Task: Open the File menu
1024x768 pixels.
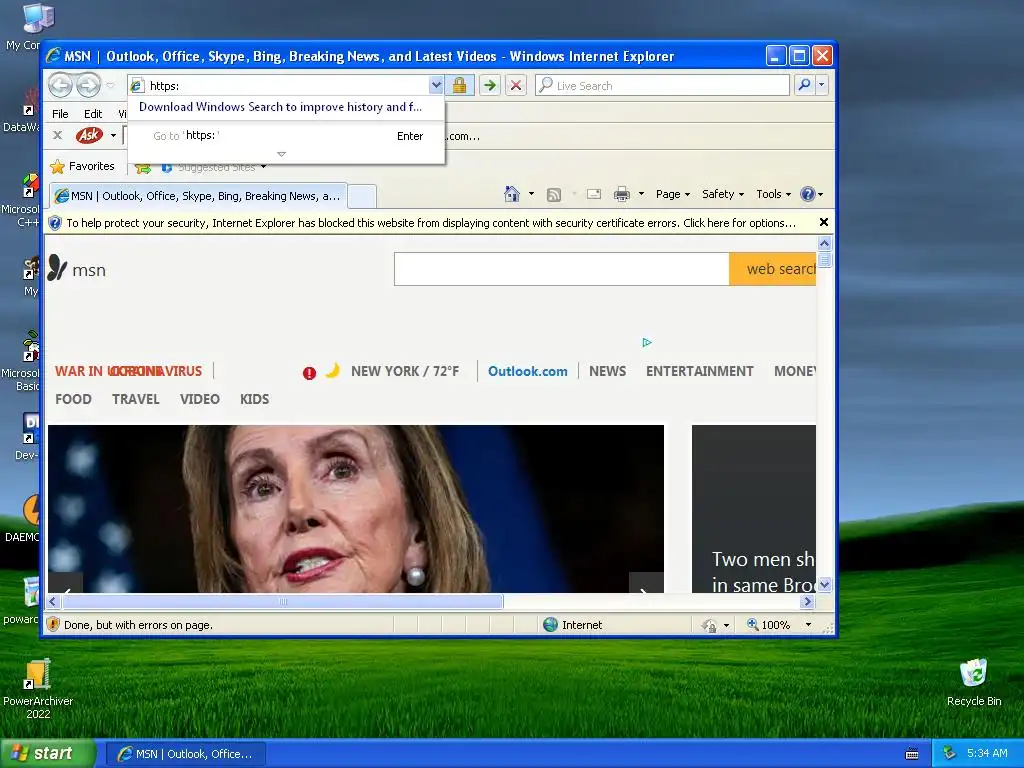Action: coord(60,114)
